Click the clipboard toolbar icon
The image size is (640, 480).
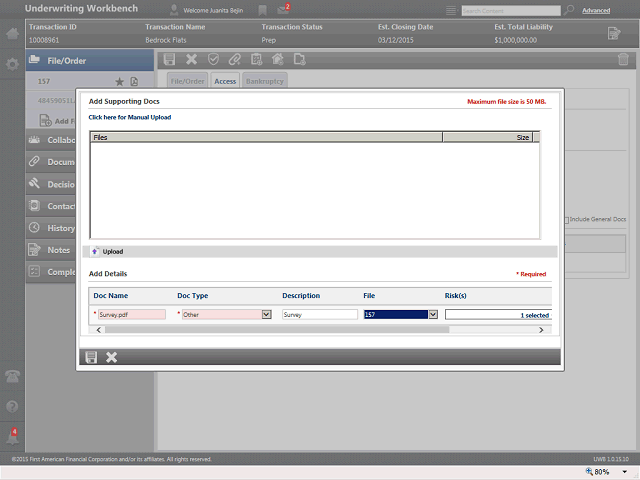point(256,60)
